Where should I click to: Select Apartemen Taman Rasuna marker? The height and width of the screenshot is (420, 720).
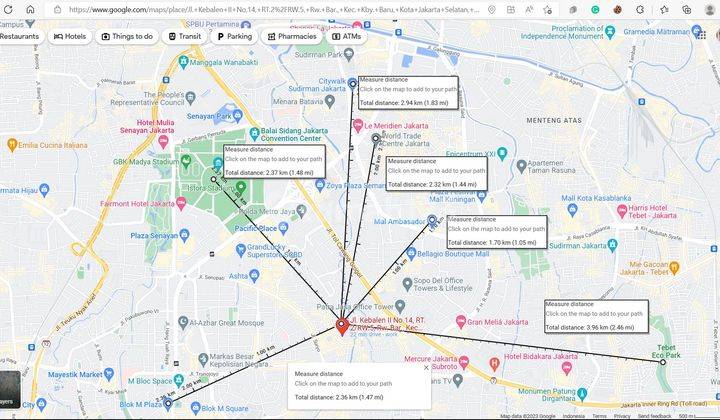[x=521, y=166]
